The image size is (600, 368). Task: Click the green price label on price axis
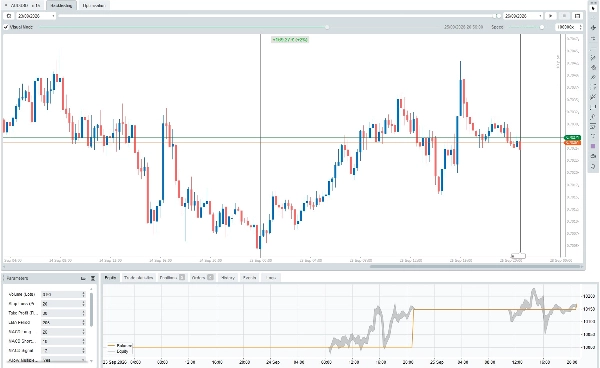click(x=572, y=137)
